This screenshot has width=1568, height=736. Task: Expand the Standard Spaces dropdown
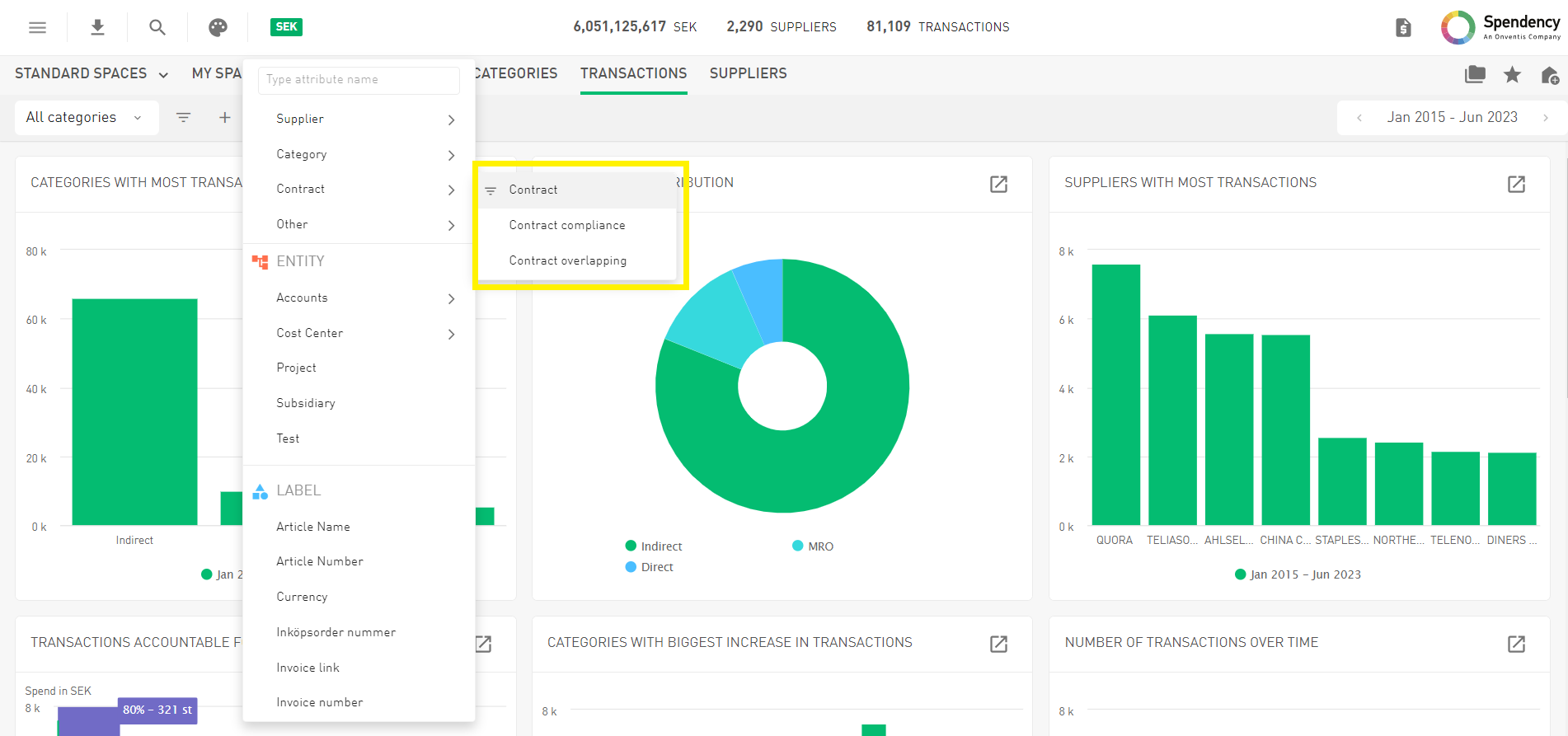click(91, 74)
